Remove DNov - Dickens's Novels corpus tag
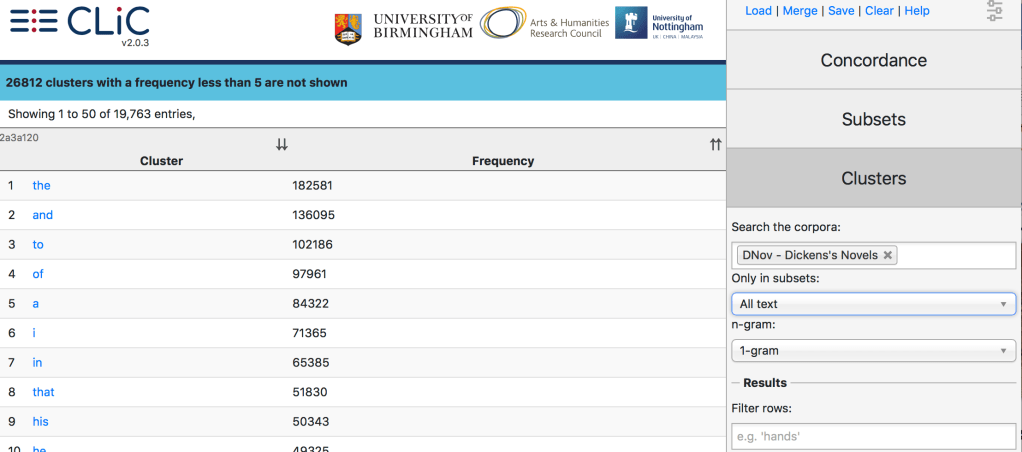 887,255
